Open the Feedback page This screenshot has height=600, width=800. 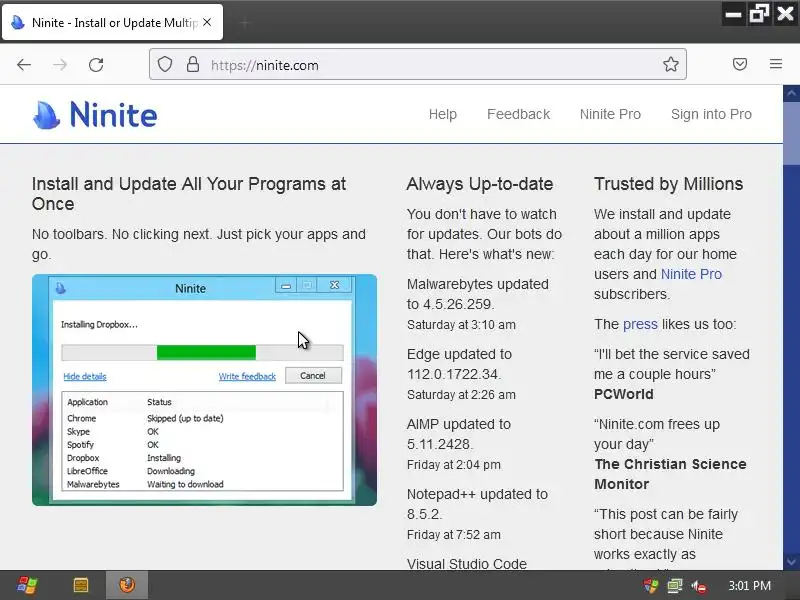[518, 114]
